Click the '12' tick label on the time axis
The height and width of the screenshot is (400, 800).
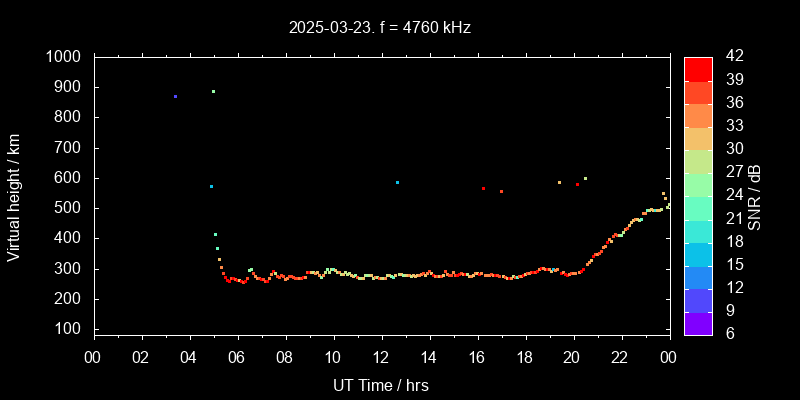pyautogui.click(x=381, y=356)
